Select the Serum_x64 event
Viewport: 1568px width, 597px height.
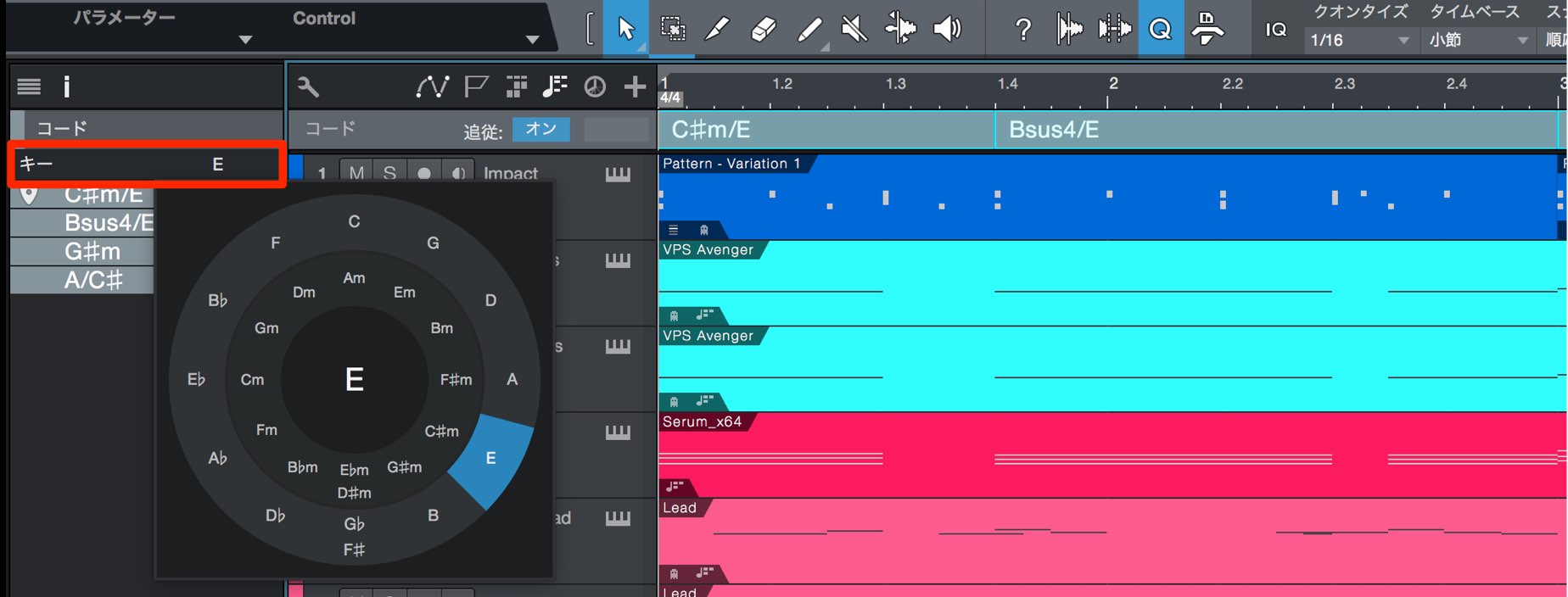tap(1112, 455)
